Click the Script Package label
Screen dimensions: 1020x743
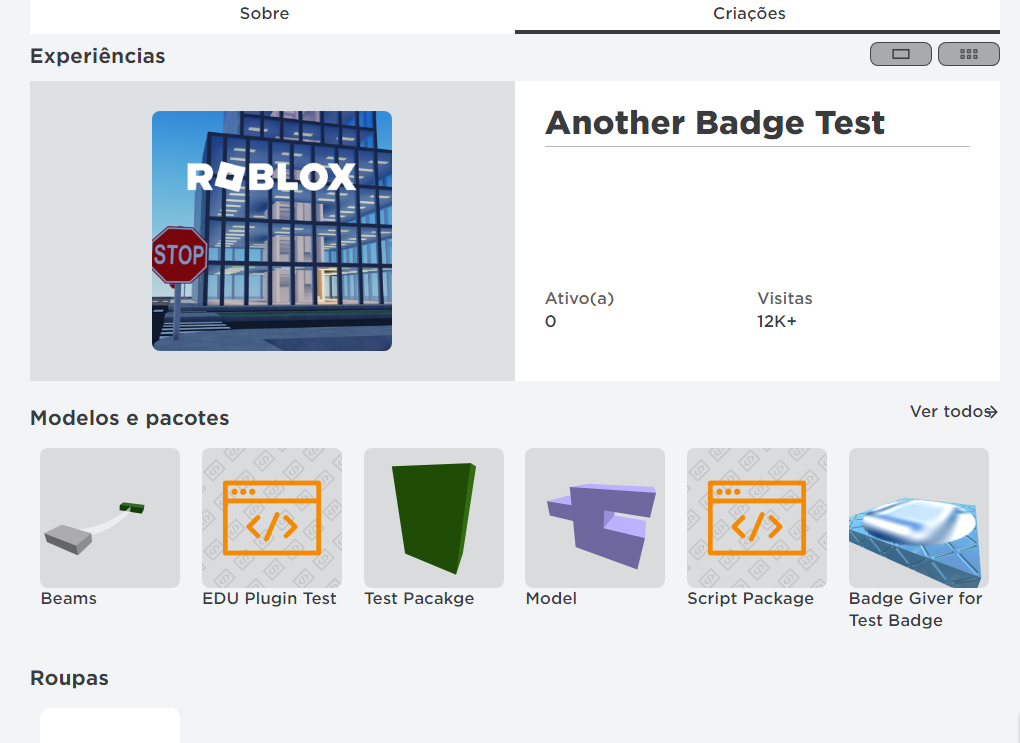click(x=751, y=599)
